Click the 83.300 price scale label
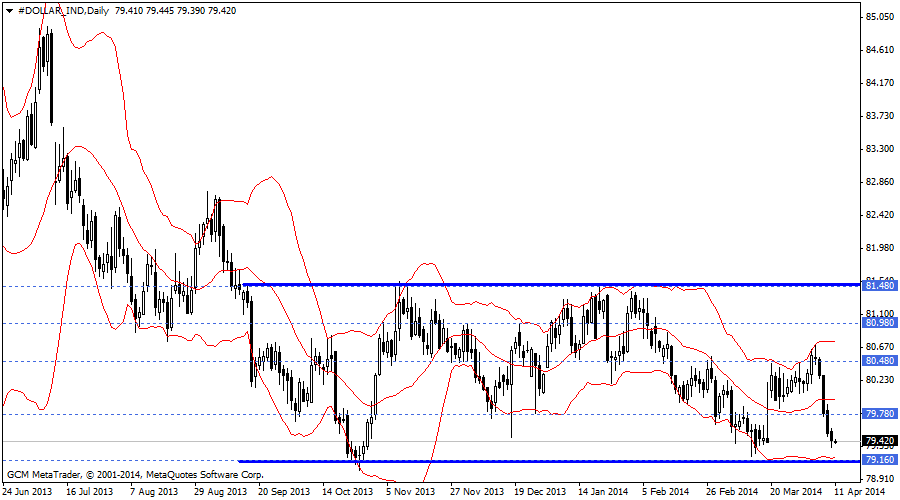This screenshot has width=900, height=500. pos(878,149)
